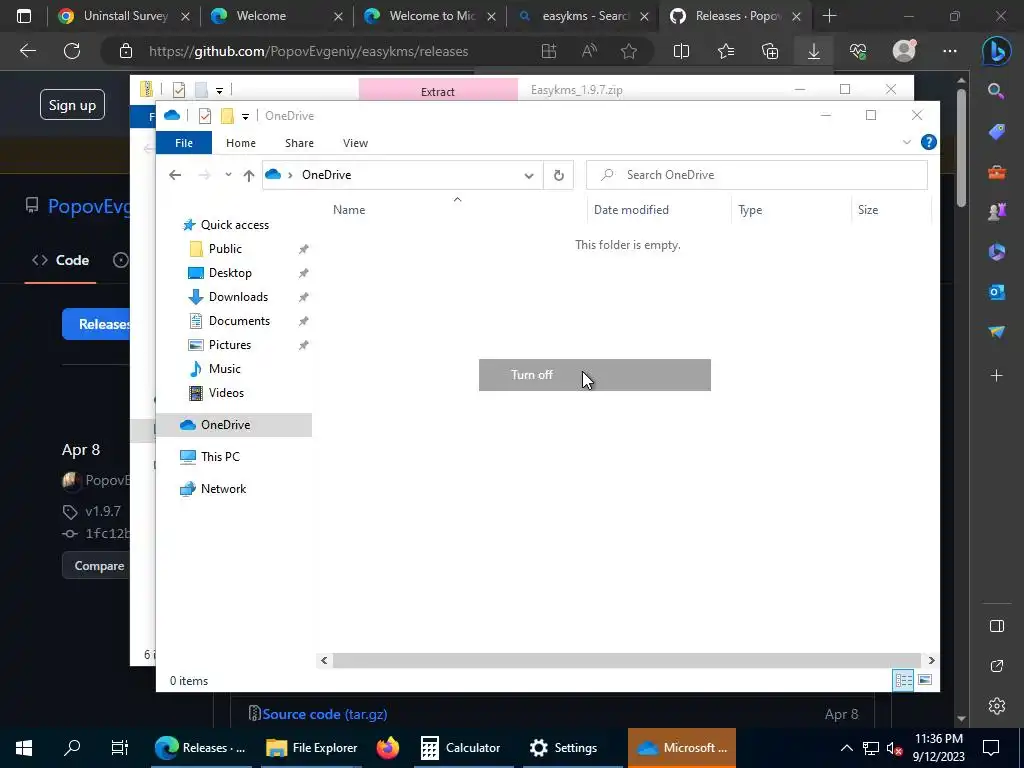
Task: Open explorer Help icon
Action: coord(928,142)
